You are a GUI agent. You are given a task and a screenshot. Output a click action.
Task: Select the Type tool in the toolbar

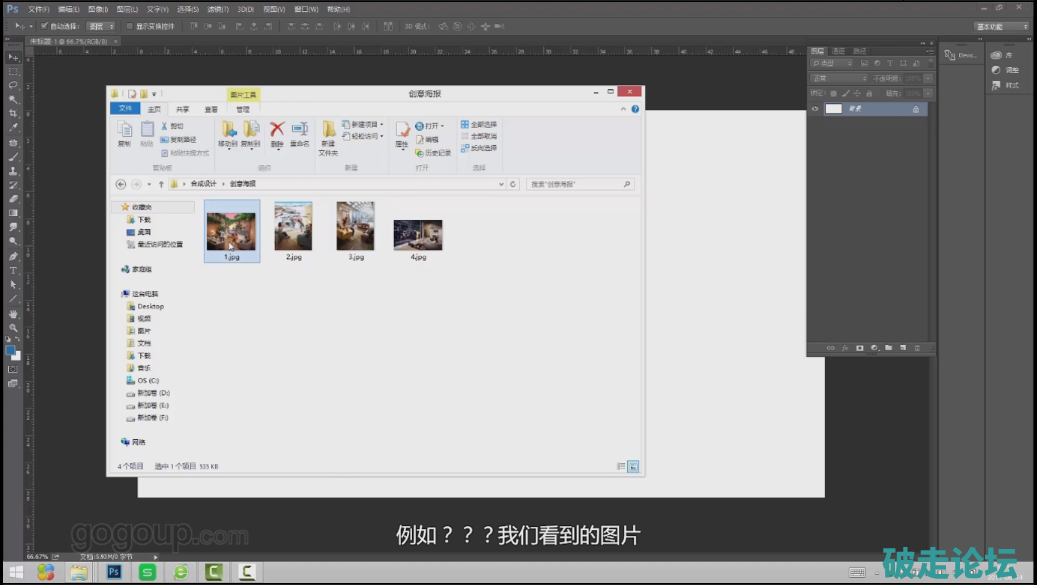14,270
